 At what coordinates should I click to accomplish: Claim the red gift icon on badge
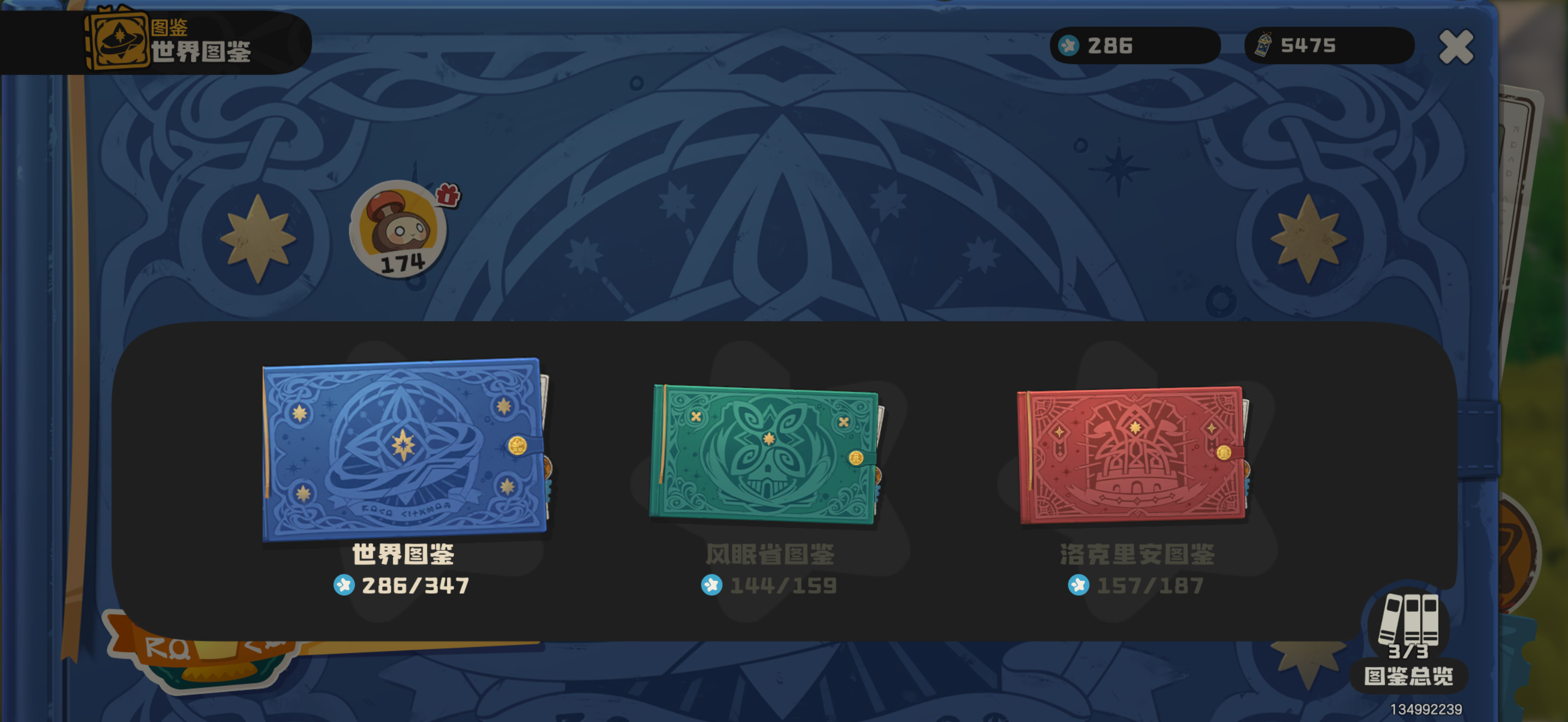(x=448, y=195)
